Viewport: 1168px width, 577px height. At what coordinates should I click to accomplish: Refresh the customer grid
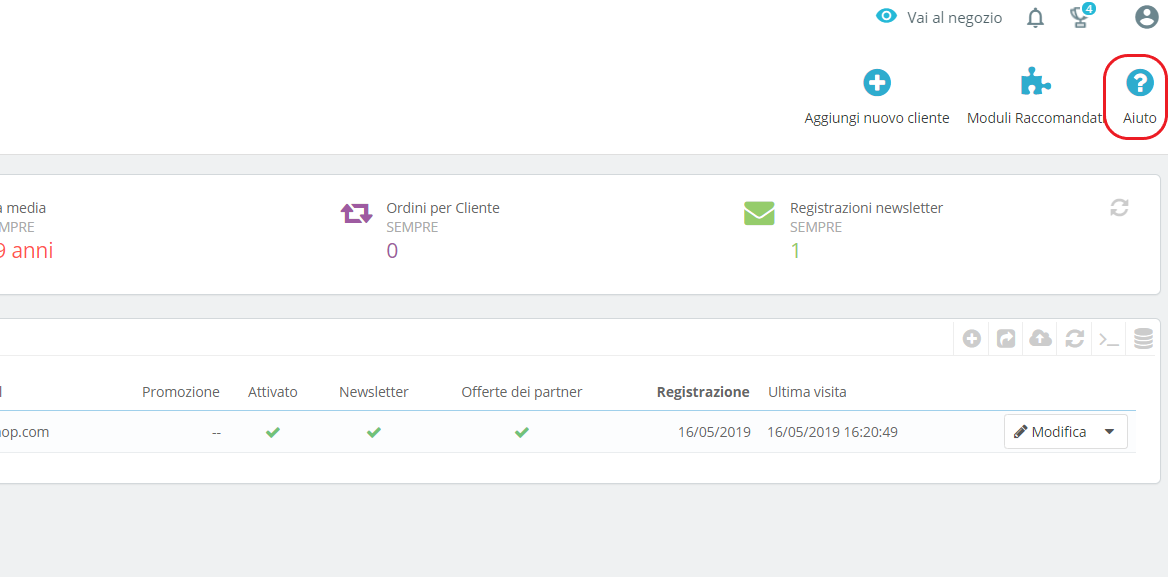click(1074, 338)
